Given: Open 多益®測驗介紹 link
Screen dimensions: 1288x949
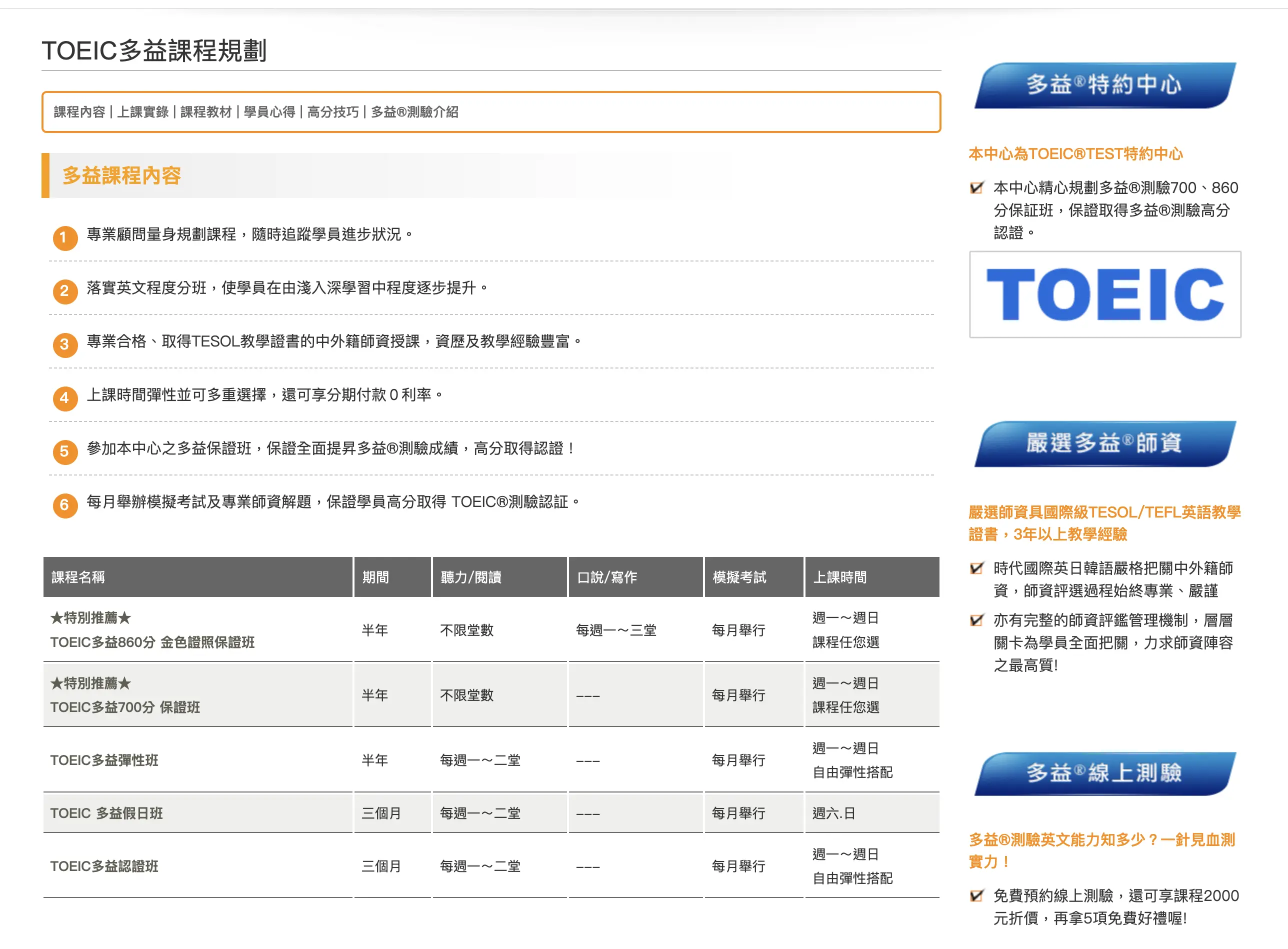Looking at the screenshot, I should (414, 112).
